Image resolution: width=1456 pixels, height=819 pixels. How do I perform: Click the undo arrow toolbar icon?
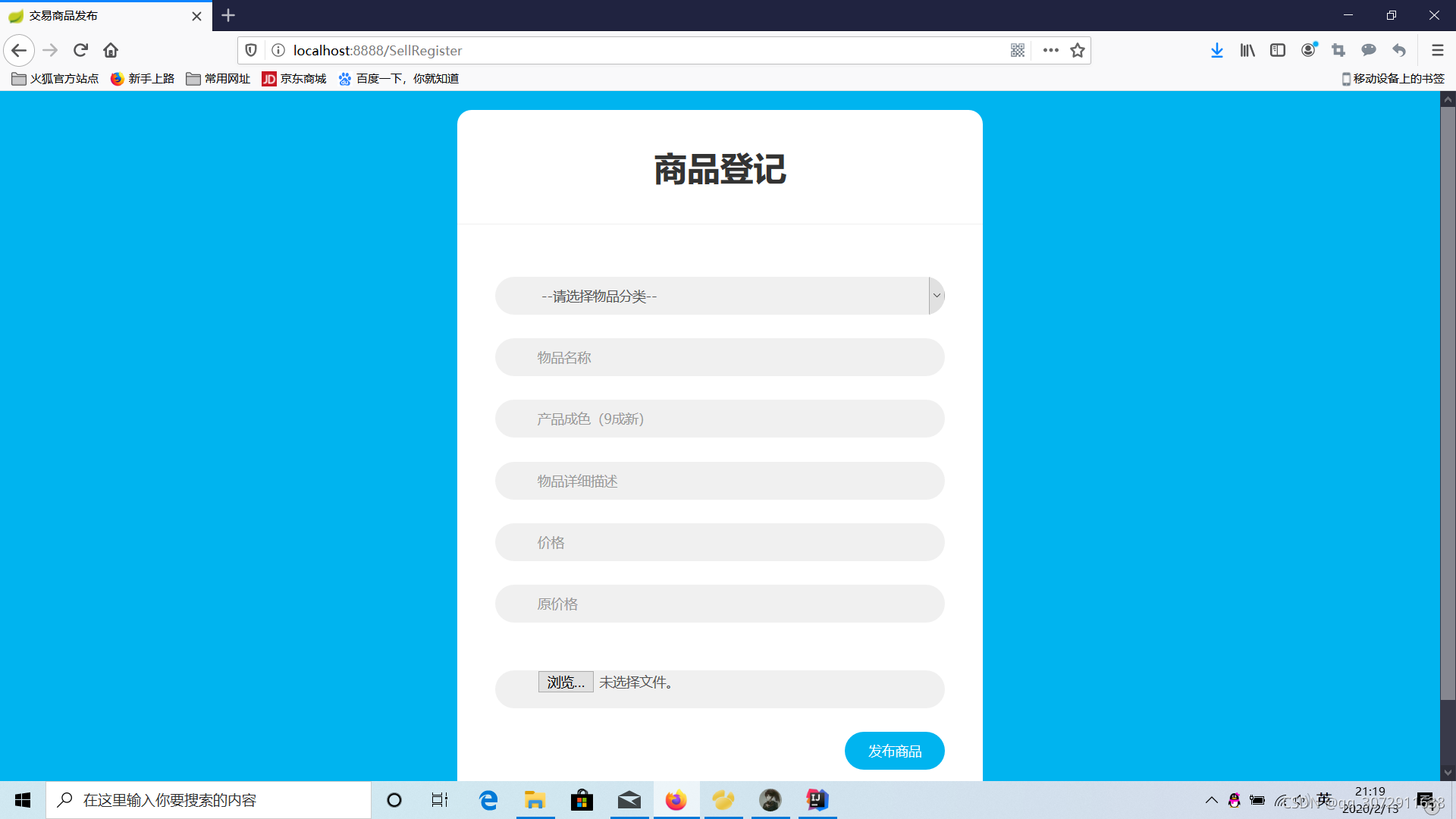(1399, 50)
